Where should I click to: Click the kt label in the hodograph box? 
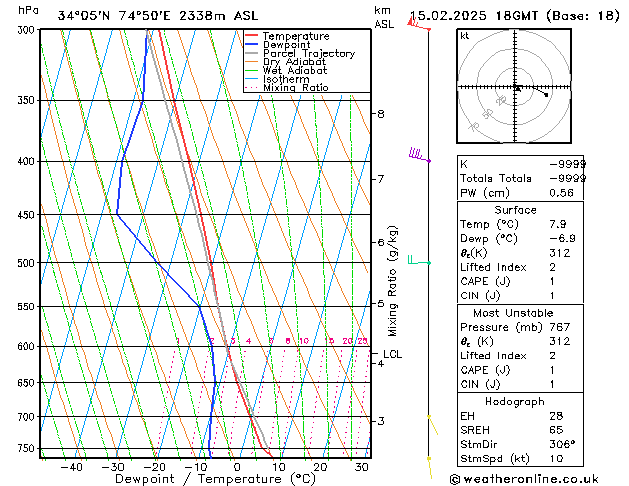point(465,35)
